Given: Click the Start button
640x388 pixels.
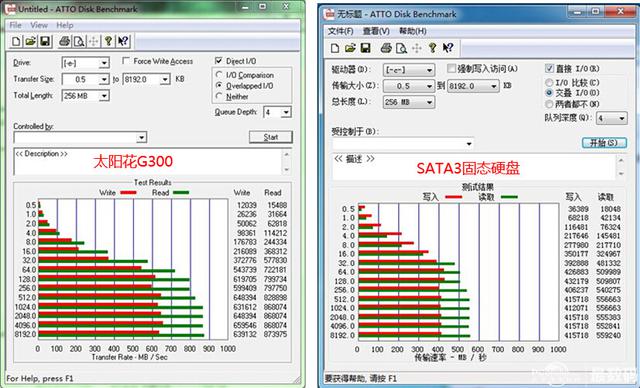Looking at the screenshot, I should click(271, 137).
